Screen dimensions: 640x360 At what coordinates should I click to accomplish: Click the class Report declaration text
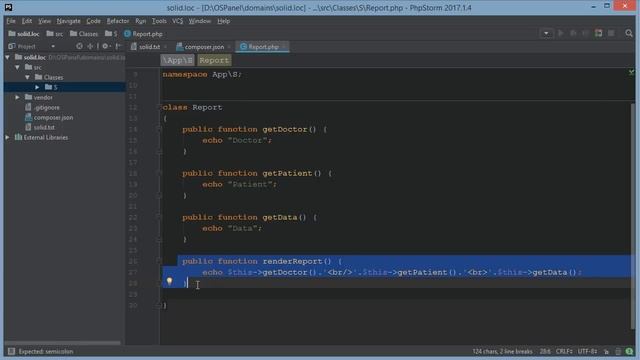[x=192, y=107]
